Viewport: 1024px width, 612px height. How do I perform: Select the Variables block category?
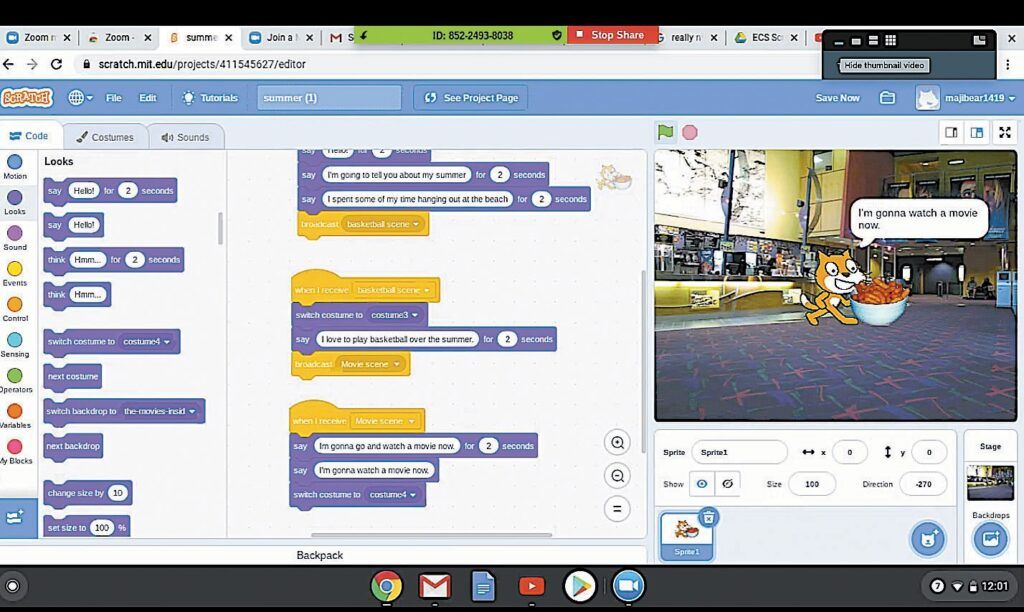14,416
